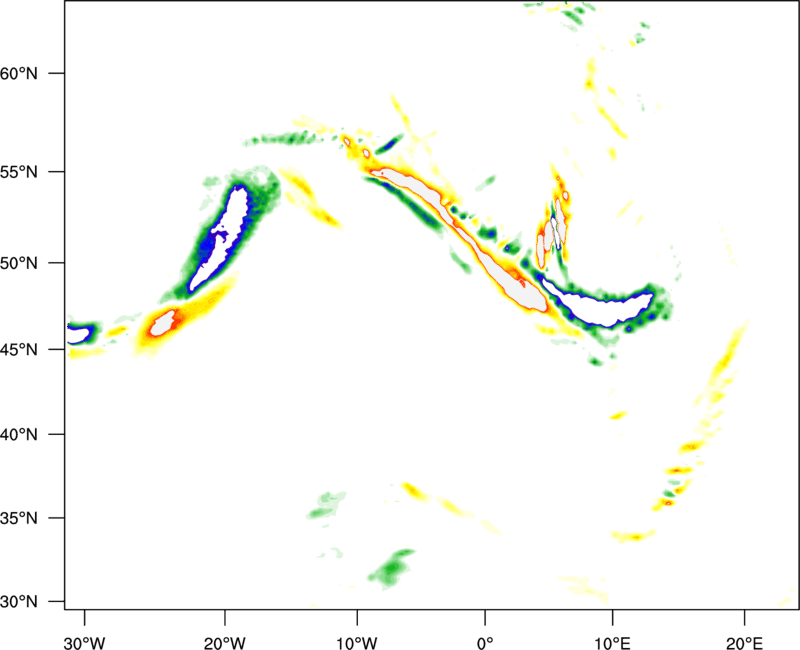Click the 30°N latitude label

[19, 602]
